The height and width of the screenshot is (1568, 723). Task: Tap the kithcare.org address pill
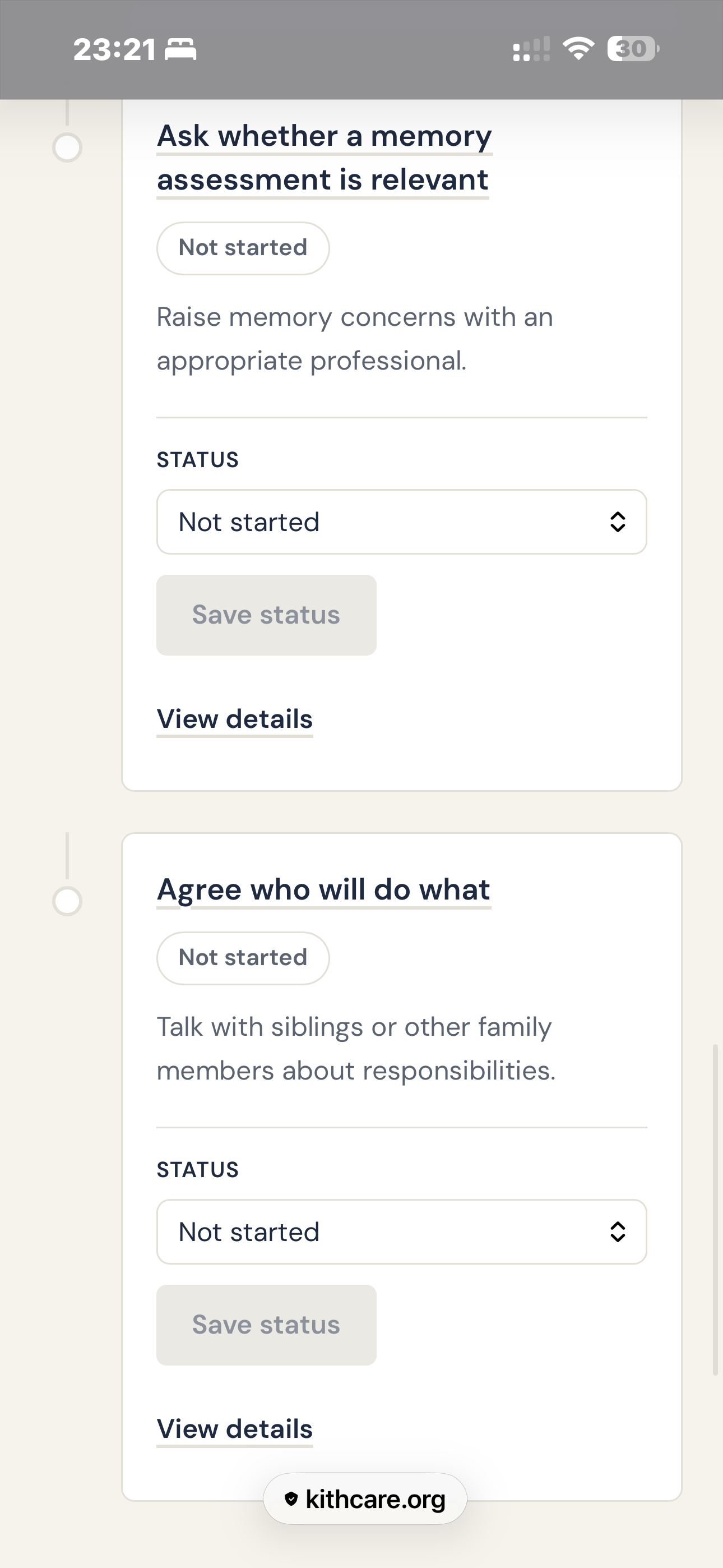coord(365,1498)
